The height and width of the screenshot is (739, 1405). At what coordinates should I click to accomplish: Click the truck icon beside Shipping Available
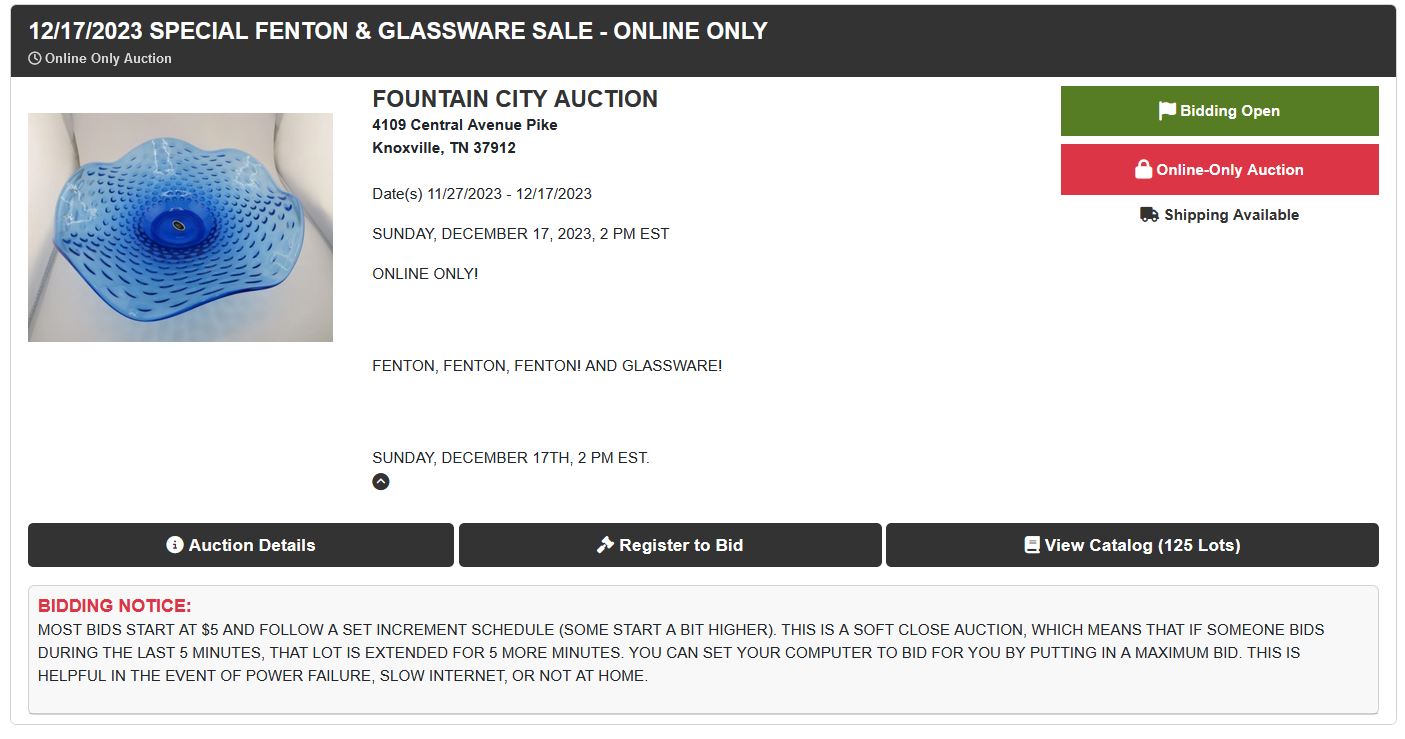click(1149, 215)
